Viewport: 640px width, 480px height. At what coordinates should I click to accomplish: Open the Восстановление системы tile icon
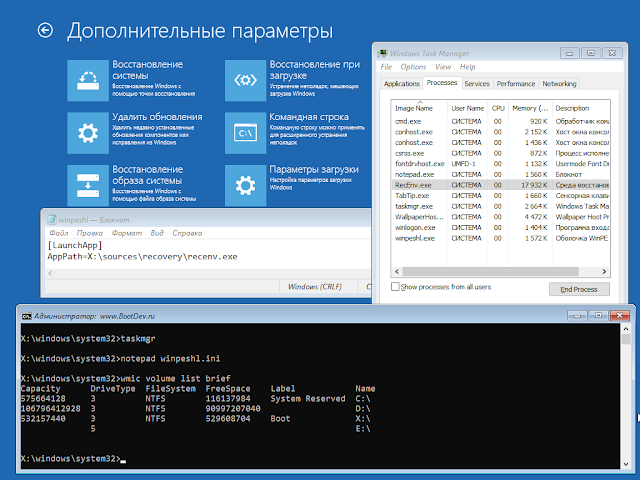88,80
